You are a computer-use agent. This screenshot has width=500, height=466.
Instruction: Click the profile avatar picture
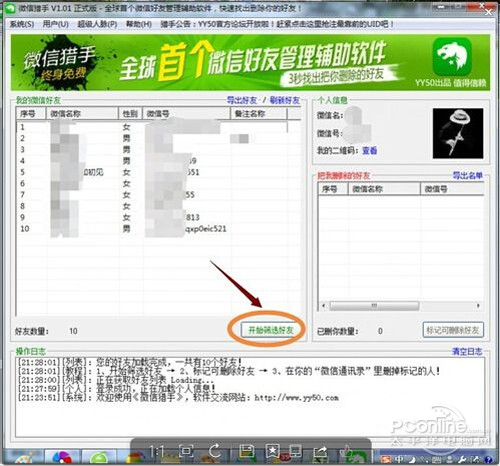pos(458,133)
